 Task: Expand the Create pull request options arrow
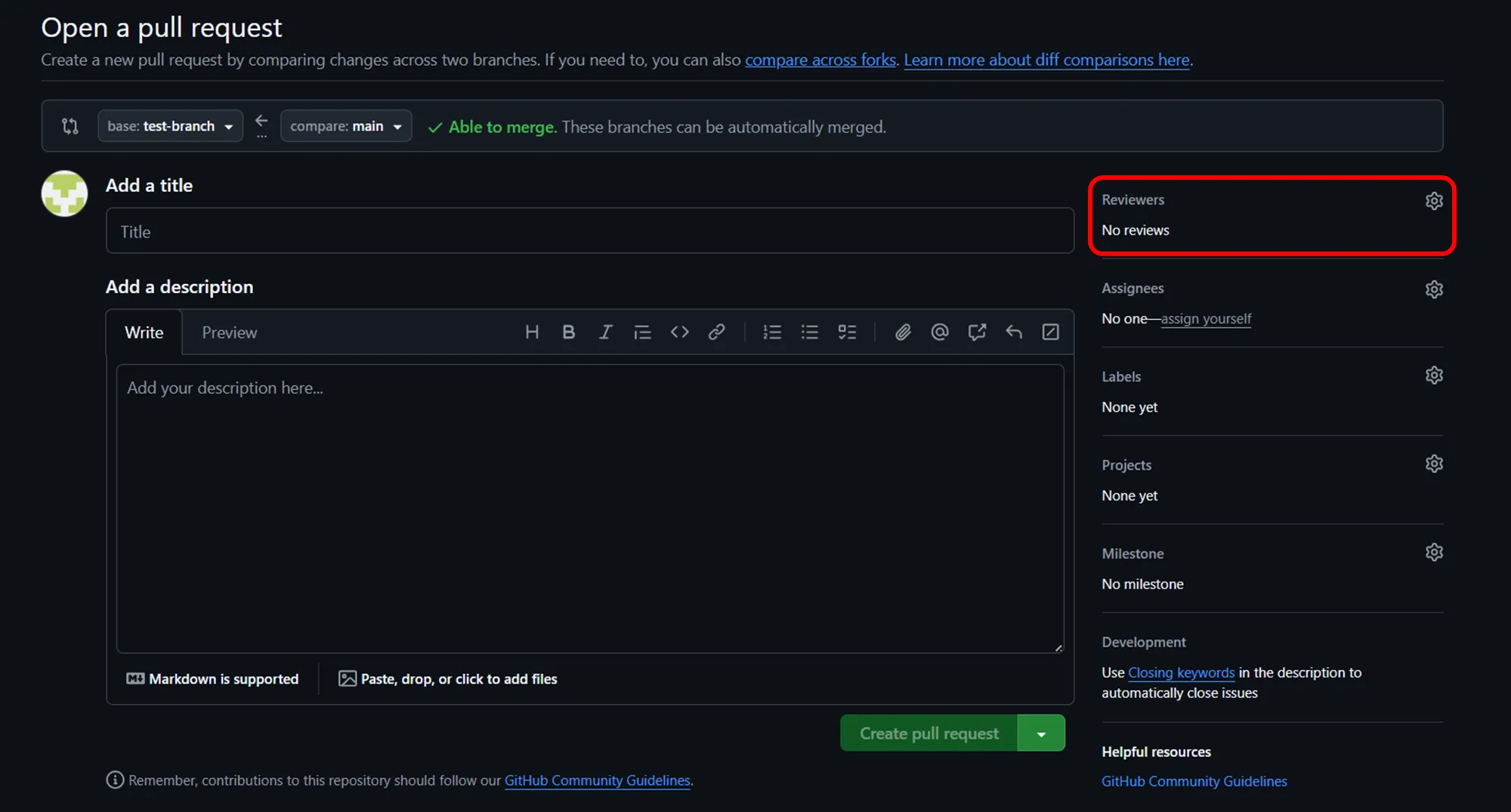tap(1042, 733)
